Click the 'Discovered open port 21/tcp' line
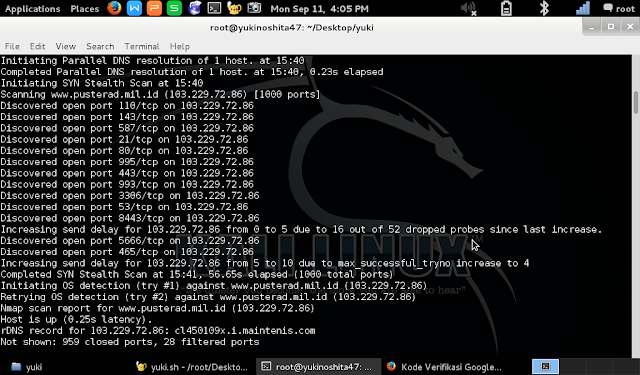This screenshot has height=375, width=640. click(124, 140)
